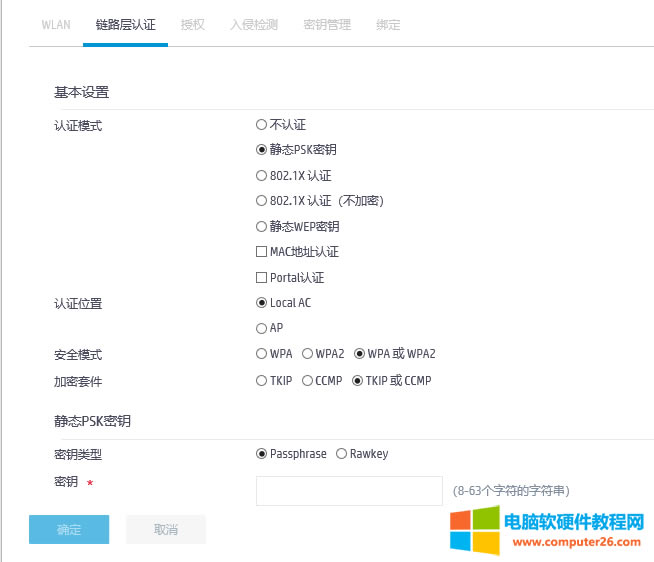Set authentication location to AP

262,328
